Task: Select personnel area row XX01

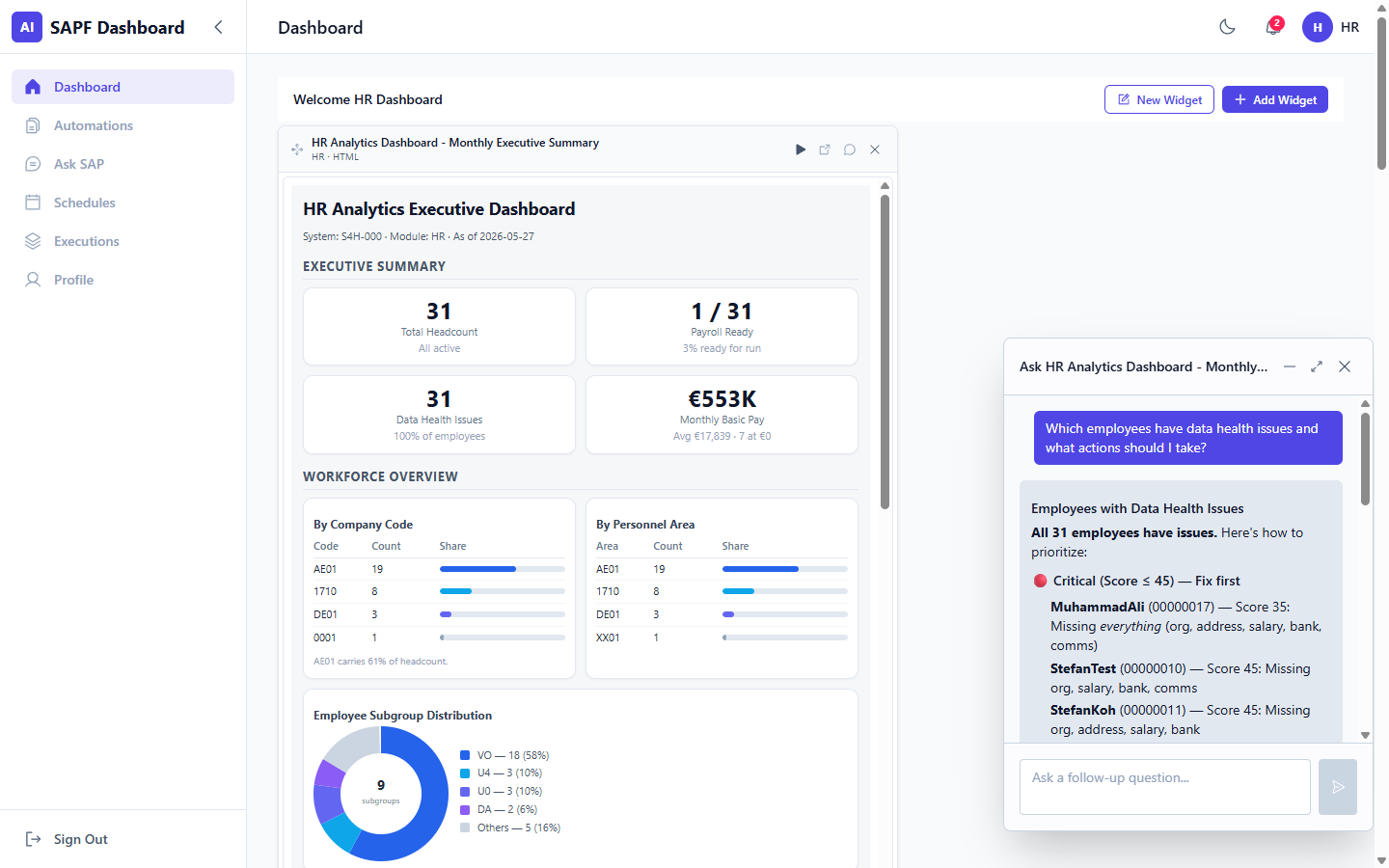Action: pyautogui.click(x=722, y=637)
